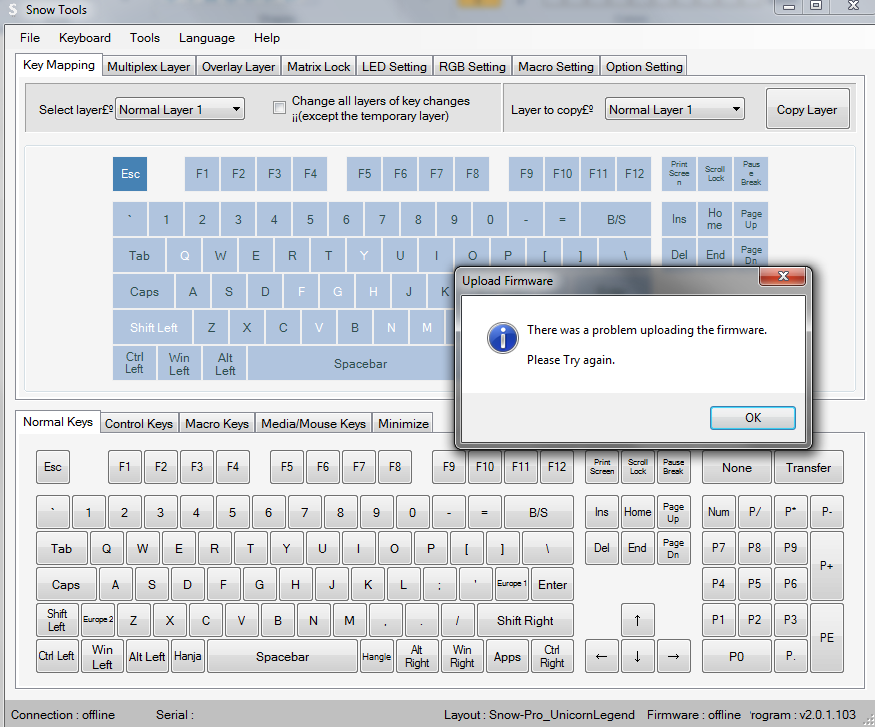This screenshot has width=875, height=727.
Task: Open the Keyboard menu
Action: click(85, 38)
